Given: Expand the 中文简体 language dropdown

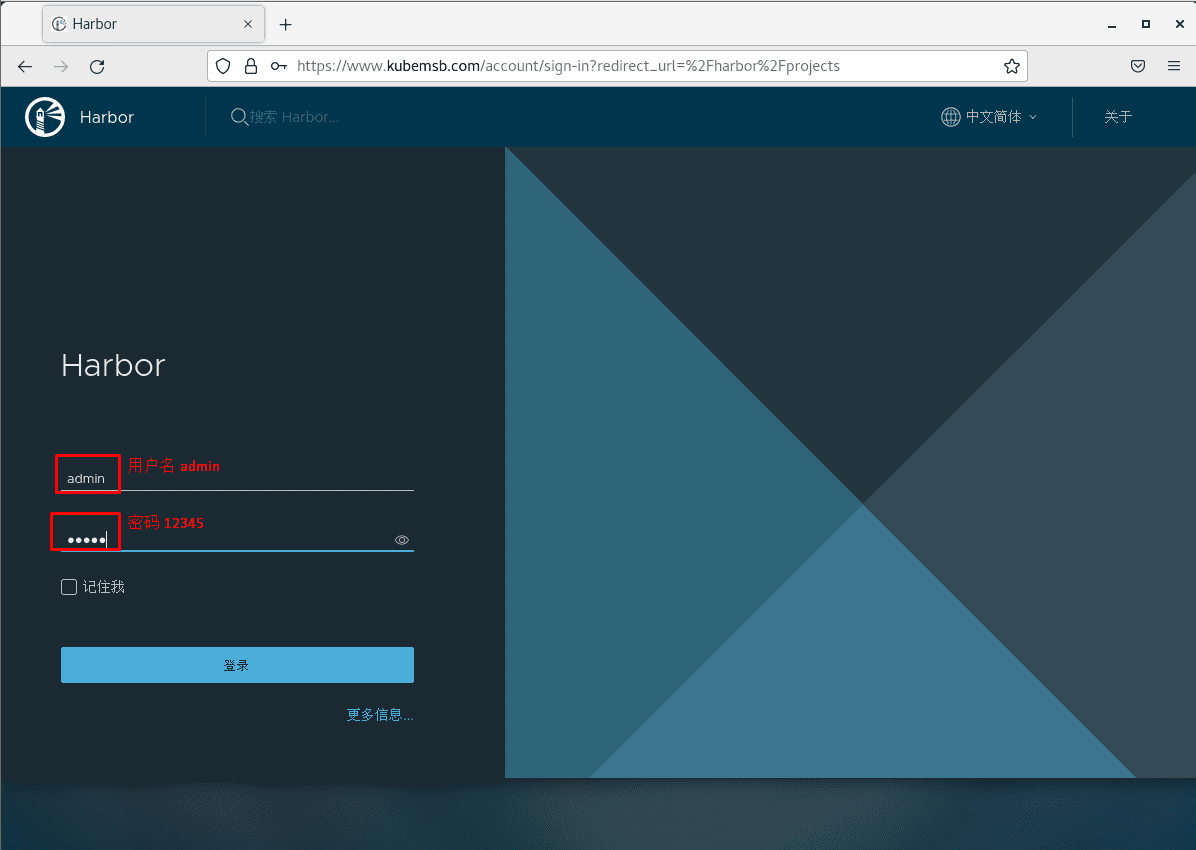Looking at the screenshot, I should click(1001, 117).
